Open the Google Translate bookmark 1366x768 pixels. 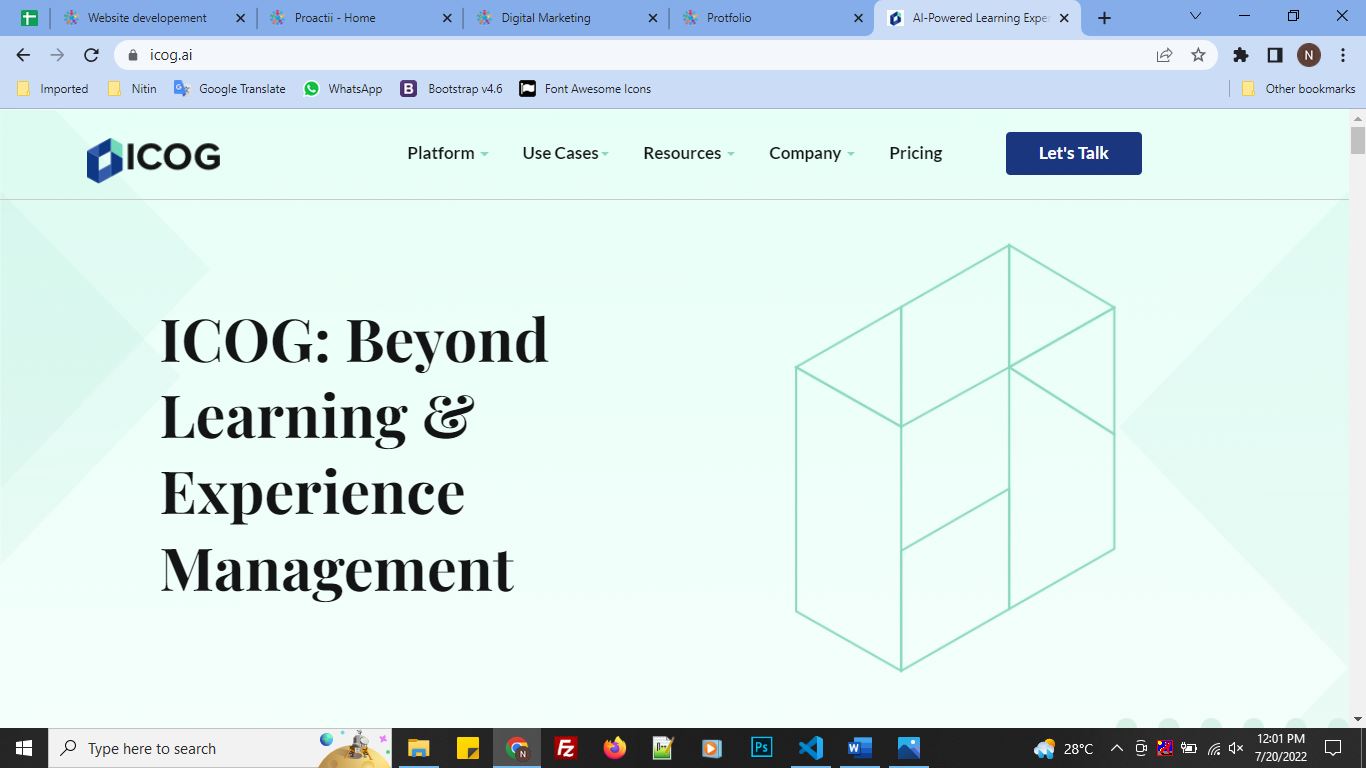(230, 89)
